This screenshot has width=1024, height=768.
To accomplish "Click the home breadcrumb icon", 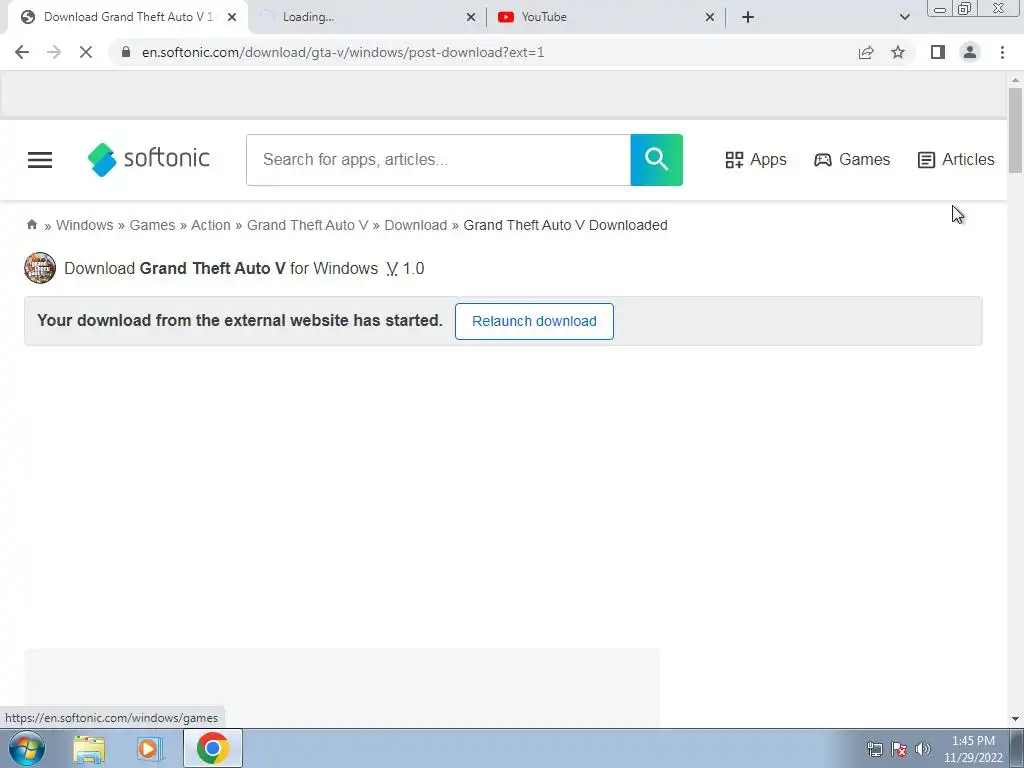I will coord(32,225).
